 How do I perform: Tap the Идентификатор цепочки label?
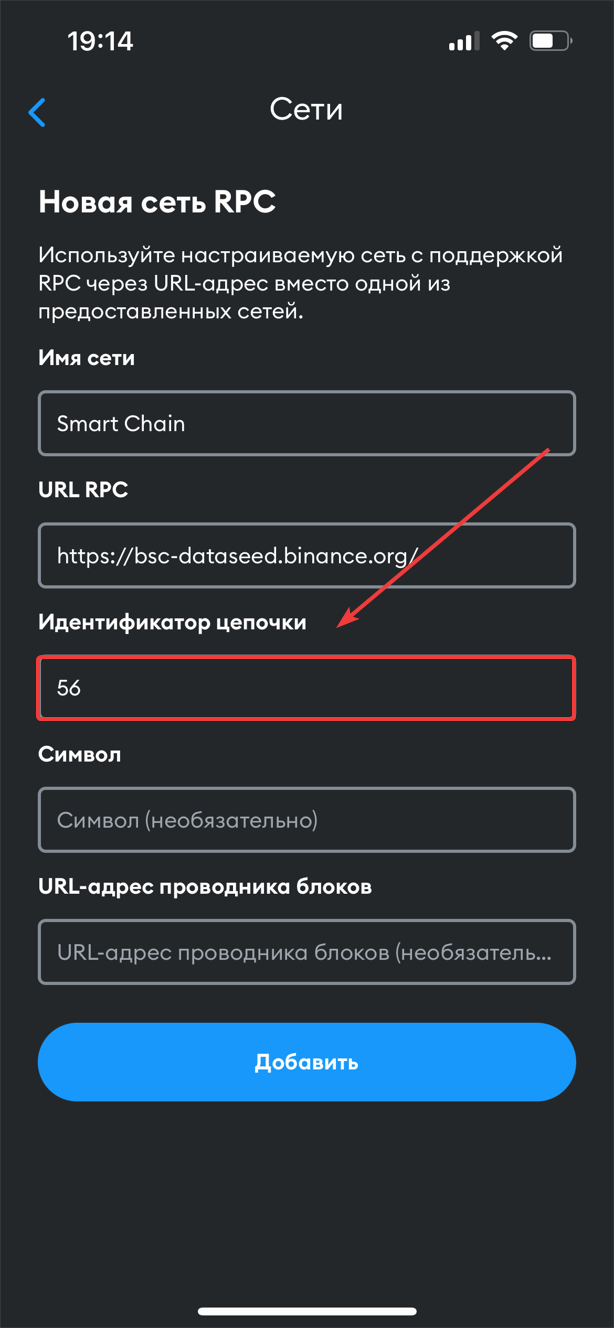coord(172,622)
